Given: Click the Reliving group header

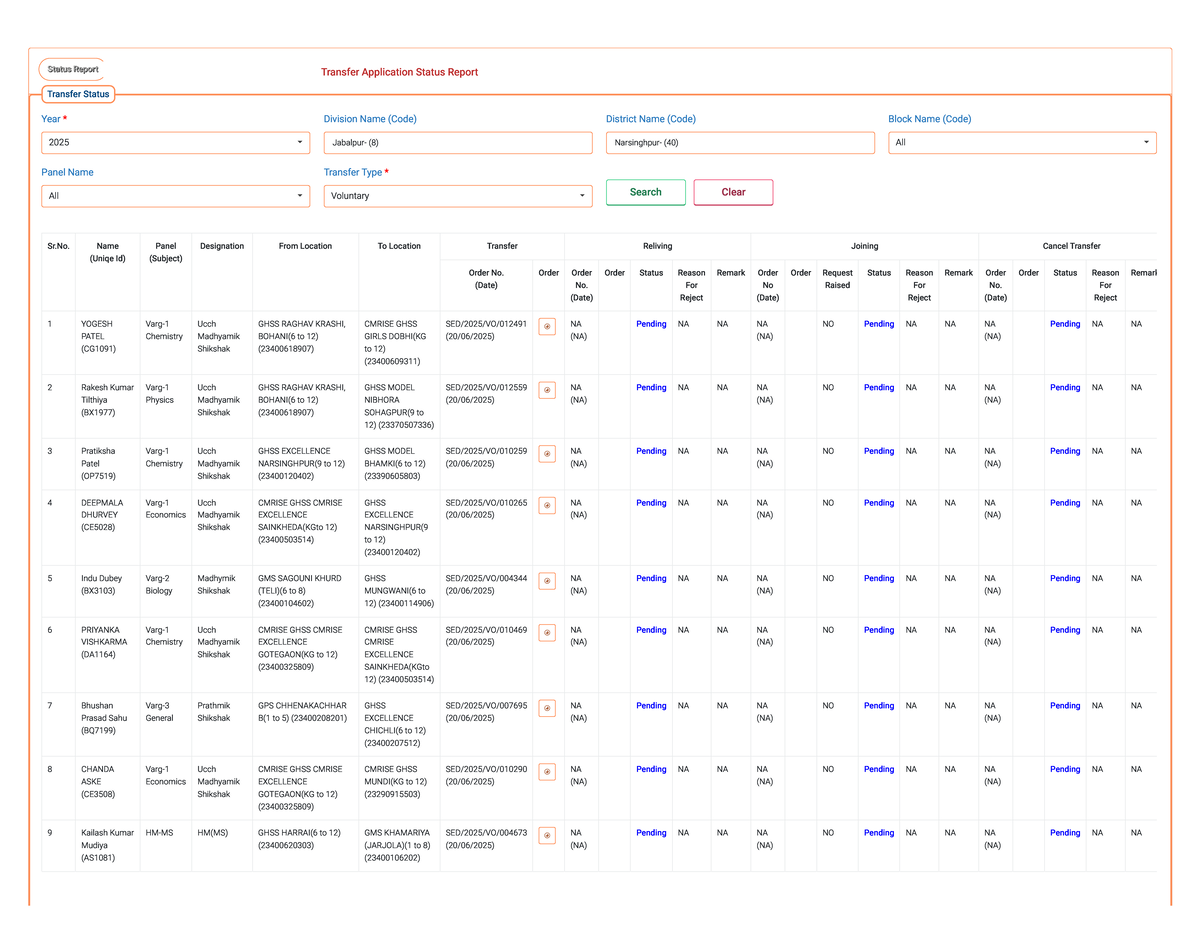Looking at the screenshot, I should click(658, 246).
